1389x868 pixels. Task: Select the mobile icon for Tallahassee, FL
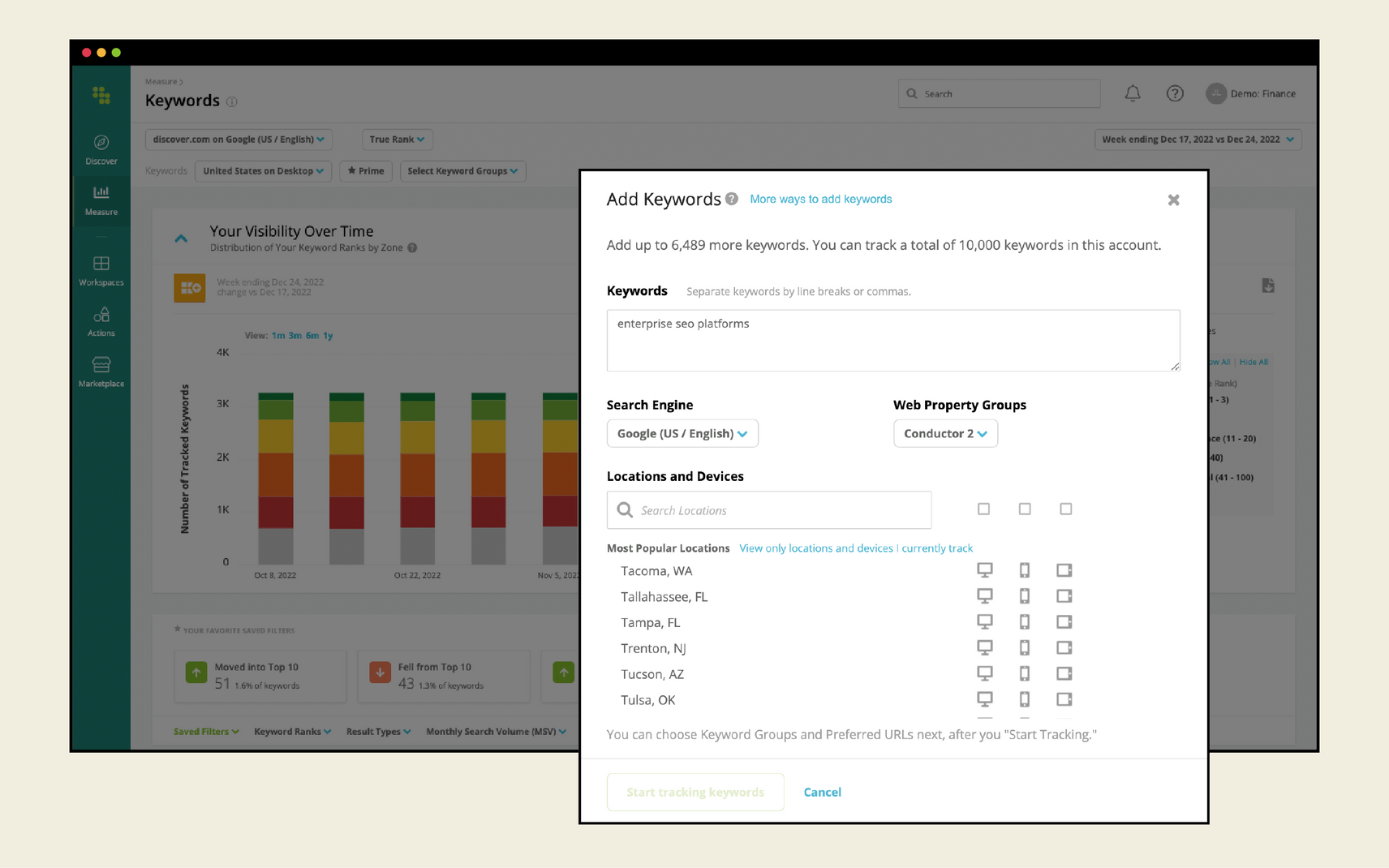[x=1025, y=596]
